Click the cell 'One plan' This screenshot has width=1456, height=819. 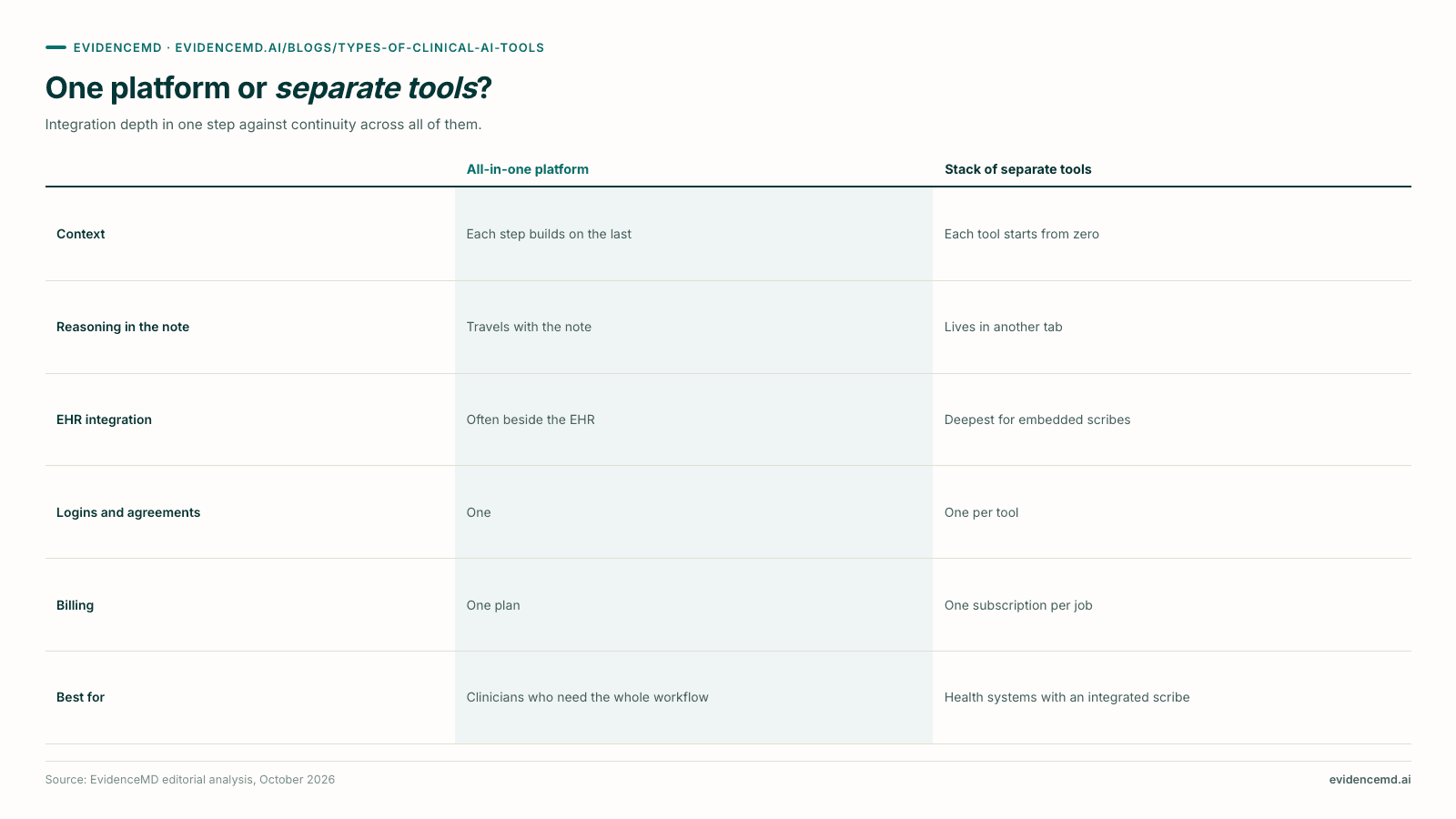pos(493,605)
